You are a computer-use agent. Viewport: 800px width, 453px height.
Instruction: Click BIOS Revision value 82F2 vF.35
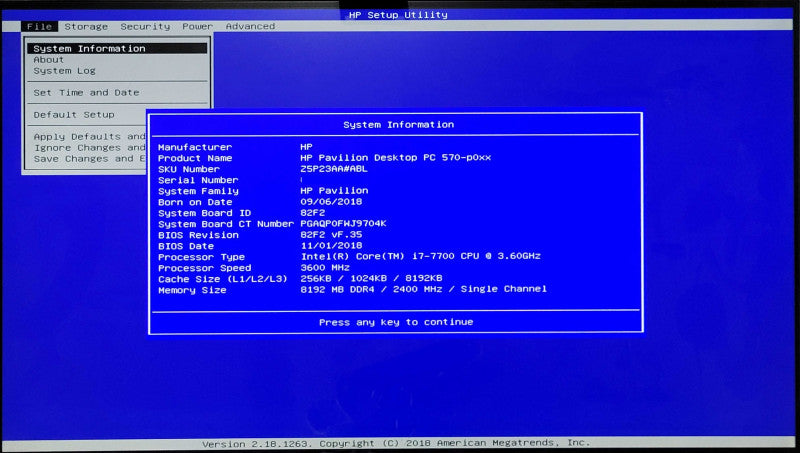[x=331, y=235]
